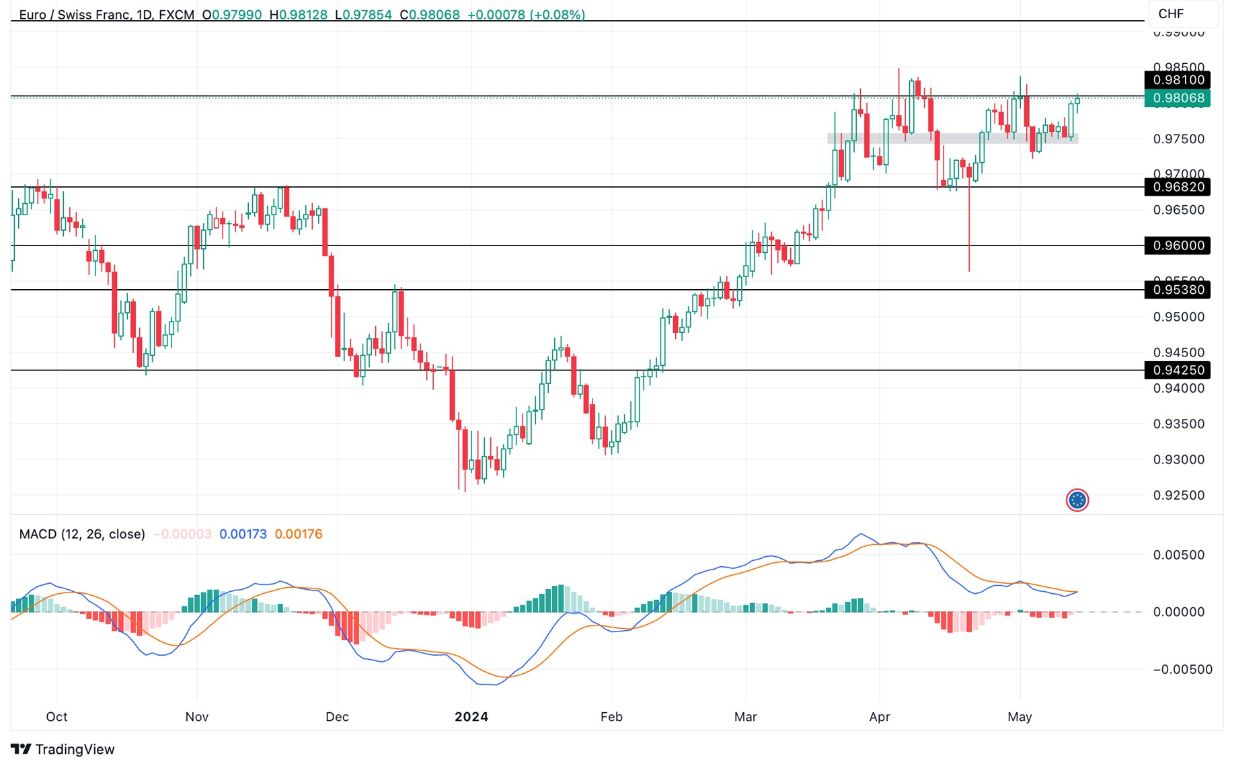The width and height of the screenshot is (1234, 768).
Task: Click the EU flag economic event marker
Action: pyautogui.click(x=1077, y=498)
